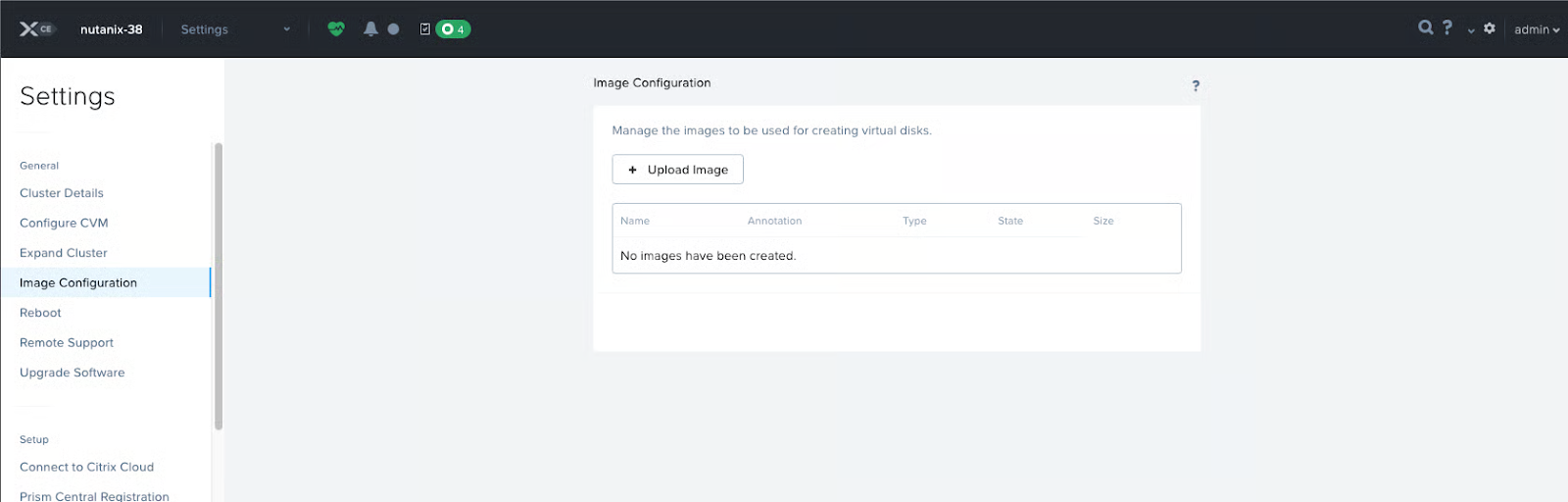Open the admin user dropdown

pos(1536,29)
